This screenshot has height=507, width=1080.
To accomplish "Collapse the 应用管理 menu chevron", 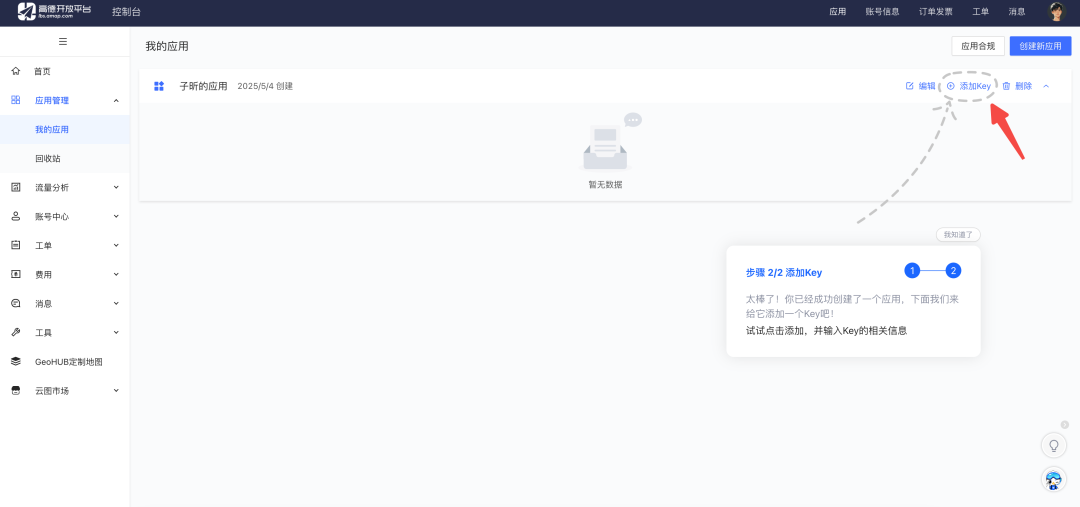I will tap(116, 101).
